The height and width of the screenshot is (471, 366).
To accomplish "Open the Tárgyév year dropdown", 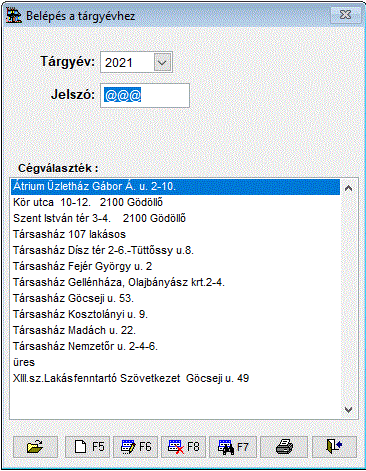I will (x=162, y=62).
